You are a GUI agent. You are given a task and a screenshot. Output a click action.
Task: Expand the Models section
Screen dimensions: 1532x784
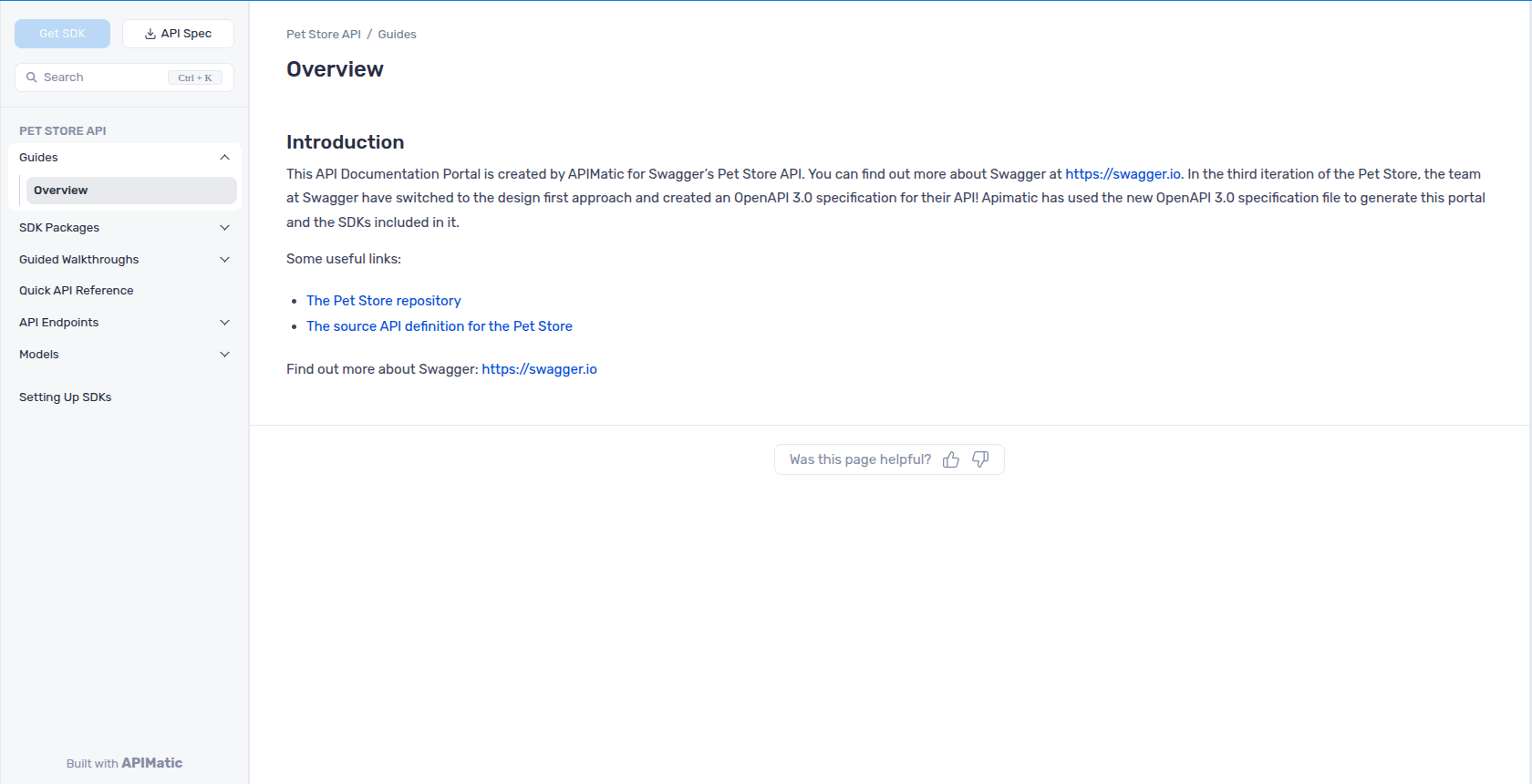click(224, 355)
